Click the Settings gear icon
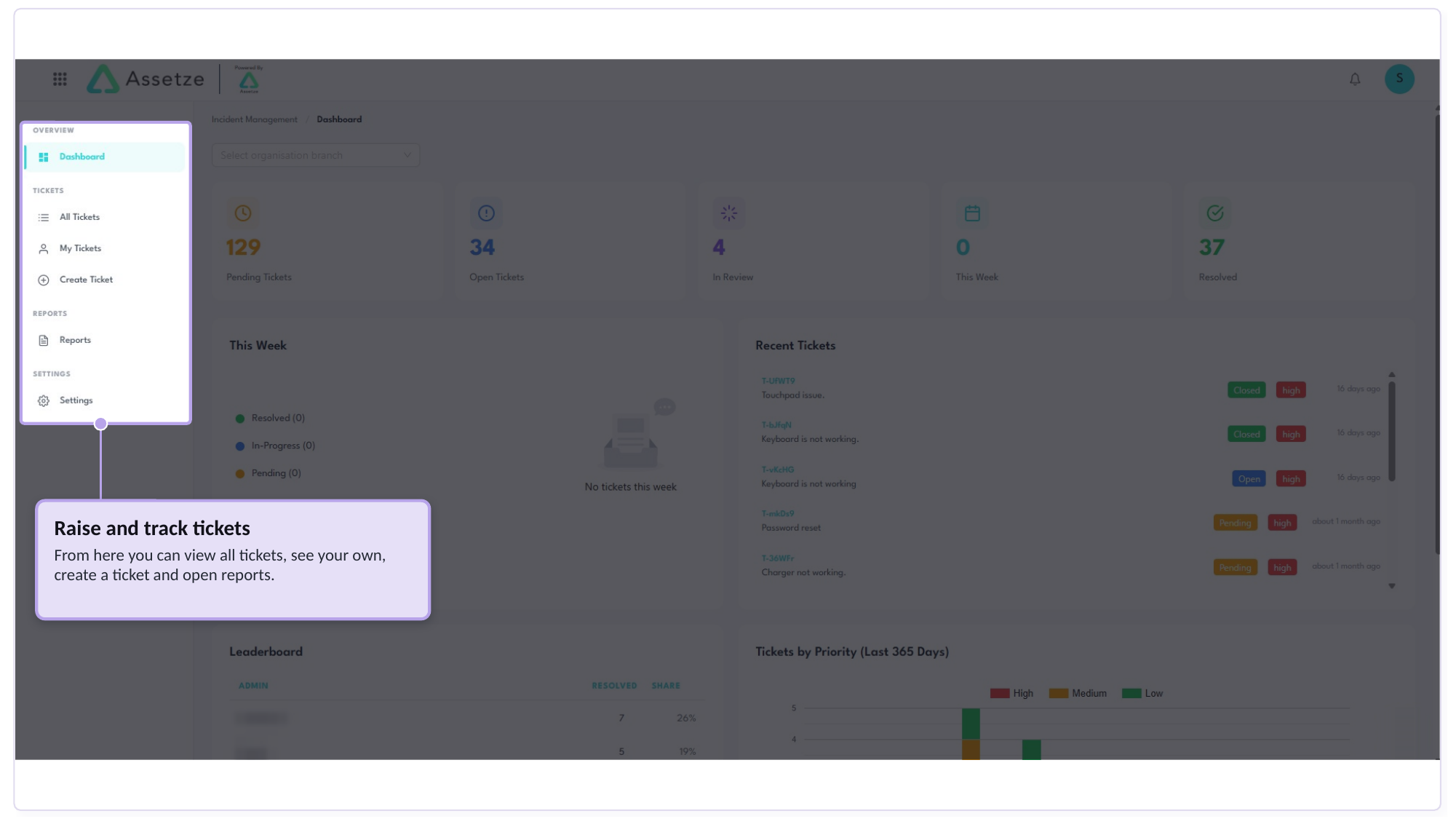The width and height of the screenshot is (1456, 819). click(x=44, y=401)
